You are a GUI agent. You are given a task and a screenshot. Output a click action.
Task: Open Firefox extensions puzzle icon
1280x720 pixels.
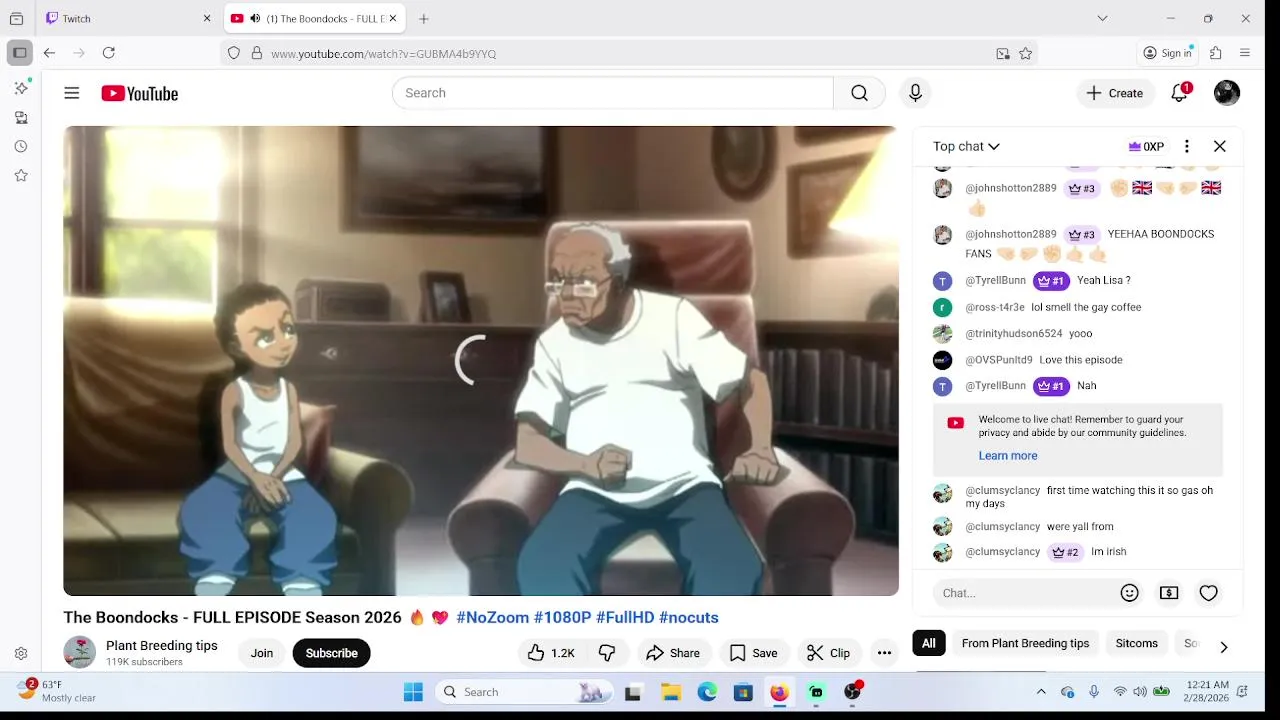pos(1216,53)
